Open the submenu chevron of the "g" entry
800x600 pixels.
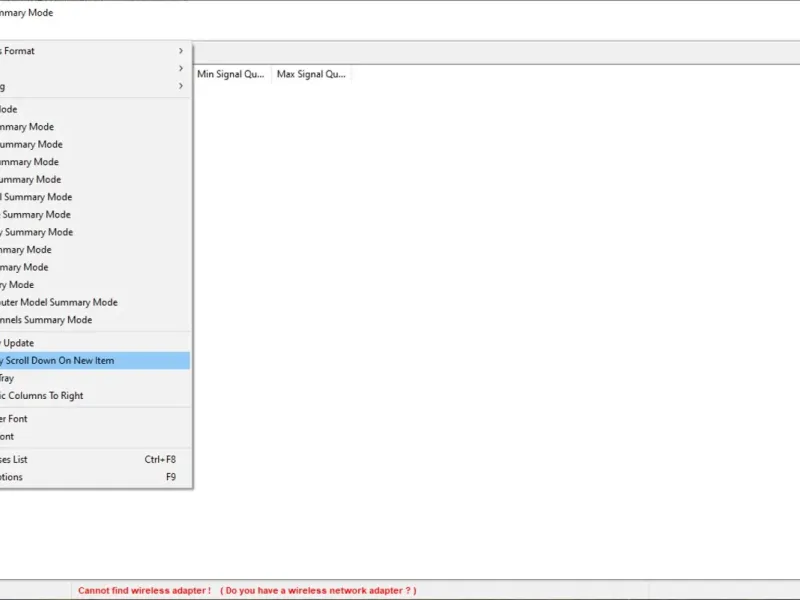pyautogui.click(x=181, y=86)
